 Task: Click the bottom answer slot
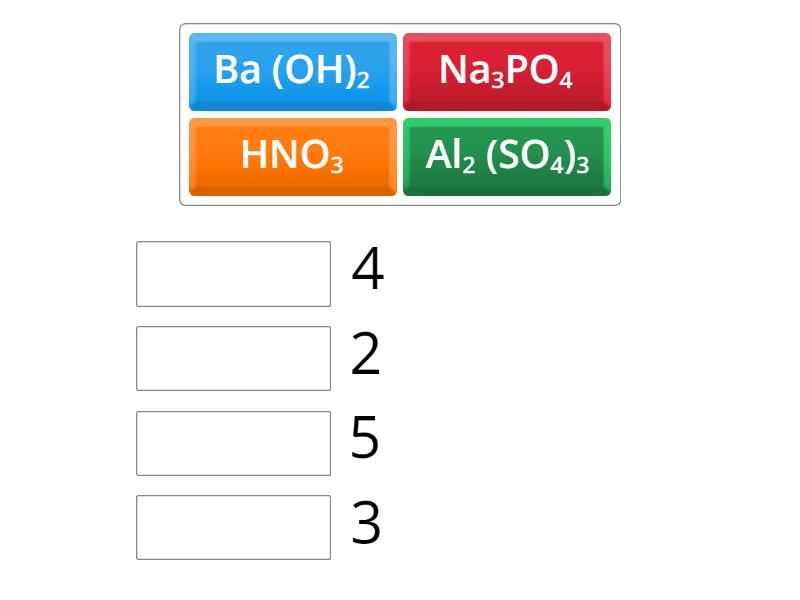tap(233, 527)
